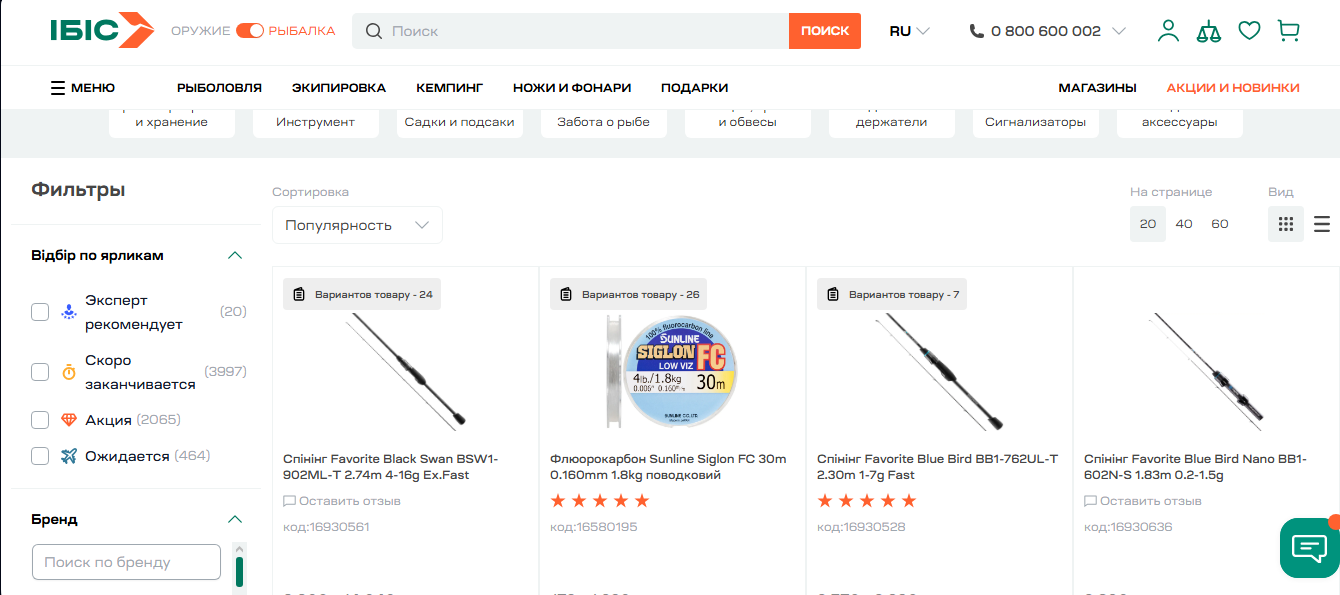Image resolution: width=1340 pixels, height=595 pixels.
Task: Open the shopping cart icon
Action: [1289, 31]
